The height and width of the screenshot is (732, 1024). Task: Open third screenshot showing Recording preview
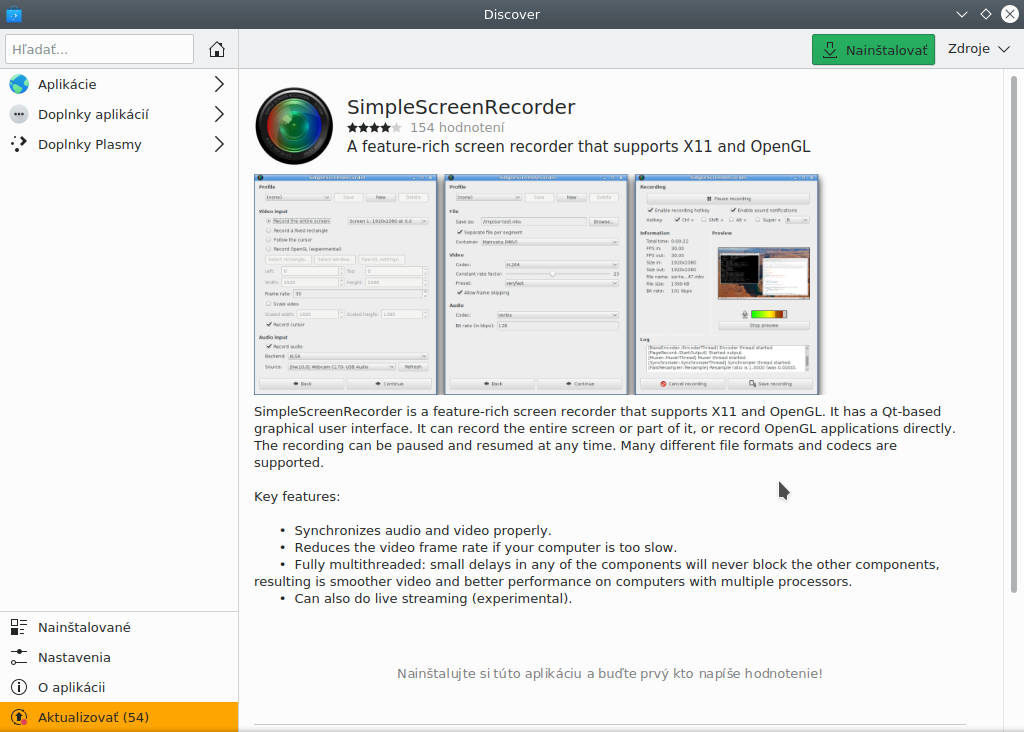click(x=726, y=284)
